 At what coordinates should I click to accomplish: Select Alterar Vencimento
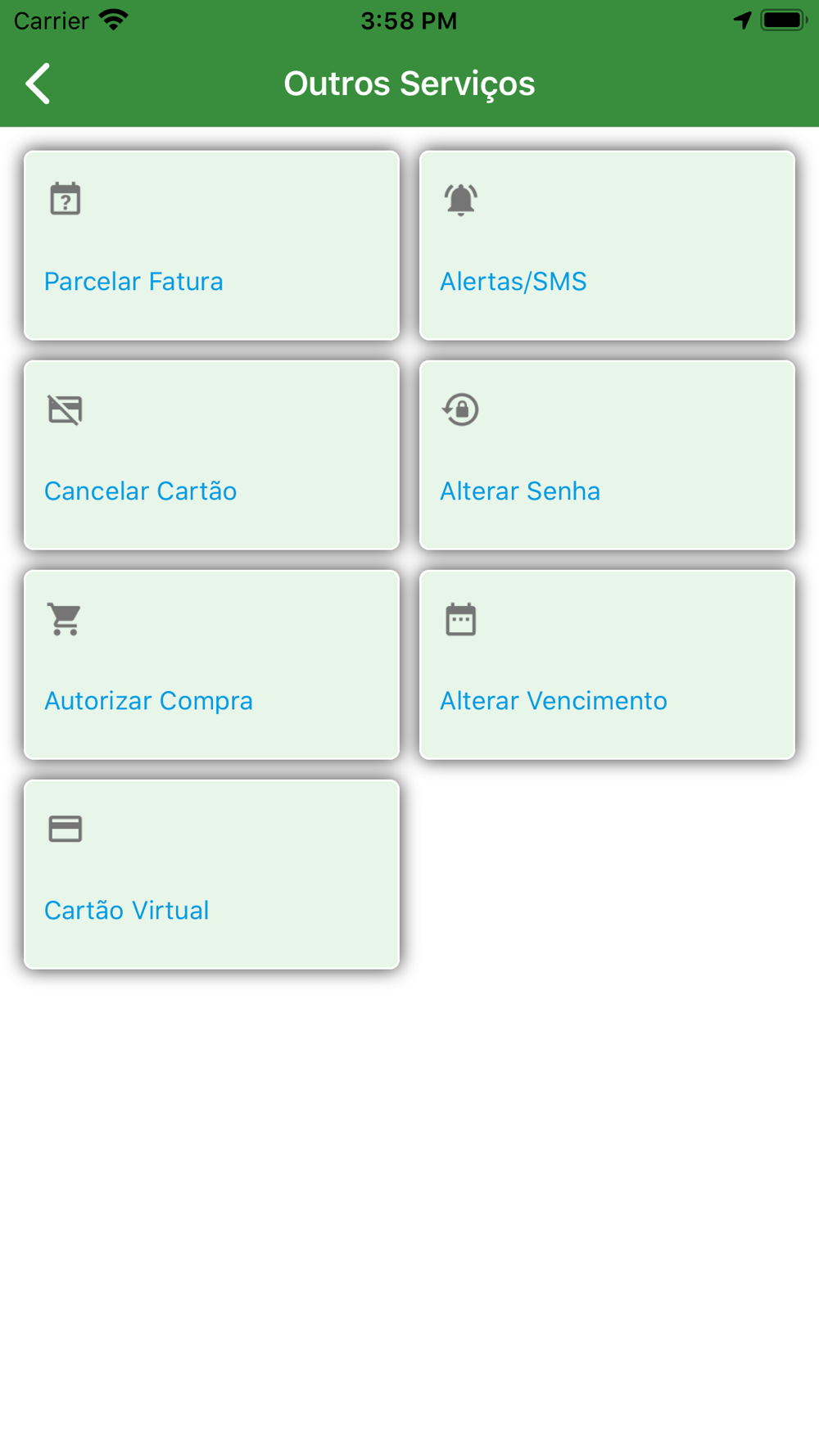tap(554, 701)
